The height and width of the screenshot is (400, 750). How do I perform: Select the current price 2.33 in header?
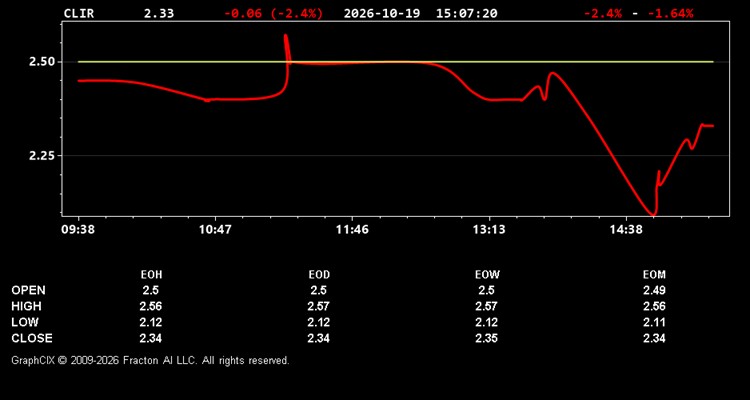(159, 13)
